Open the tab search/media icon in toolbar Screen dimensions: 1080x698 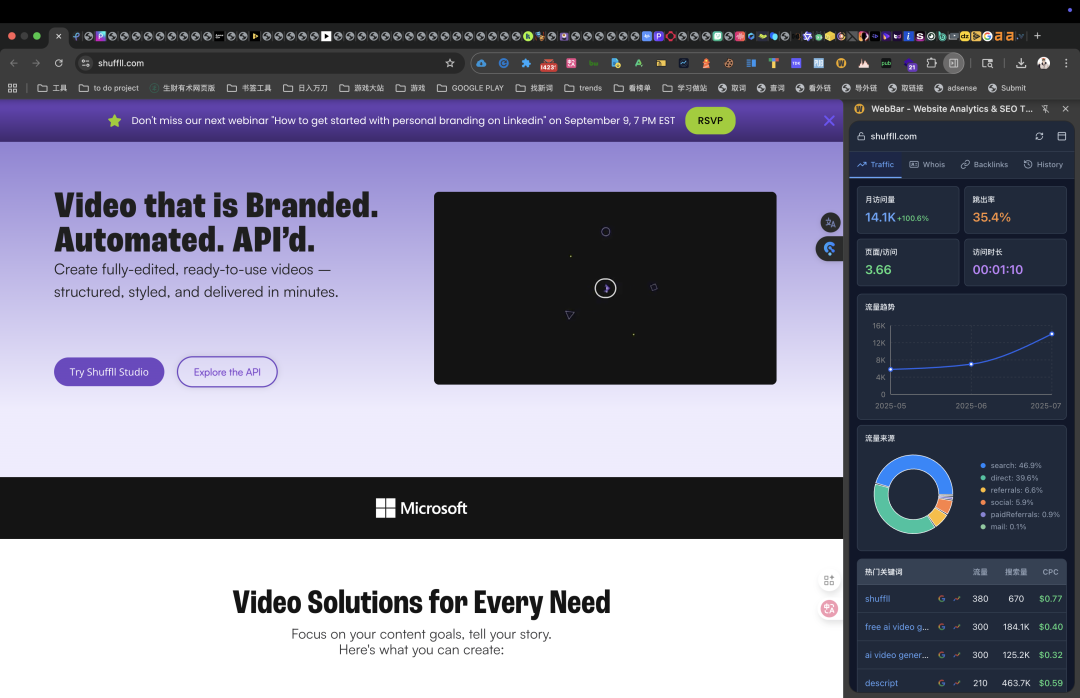point(987,63)
